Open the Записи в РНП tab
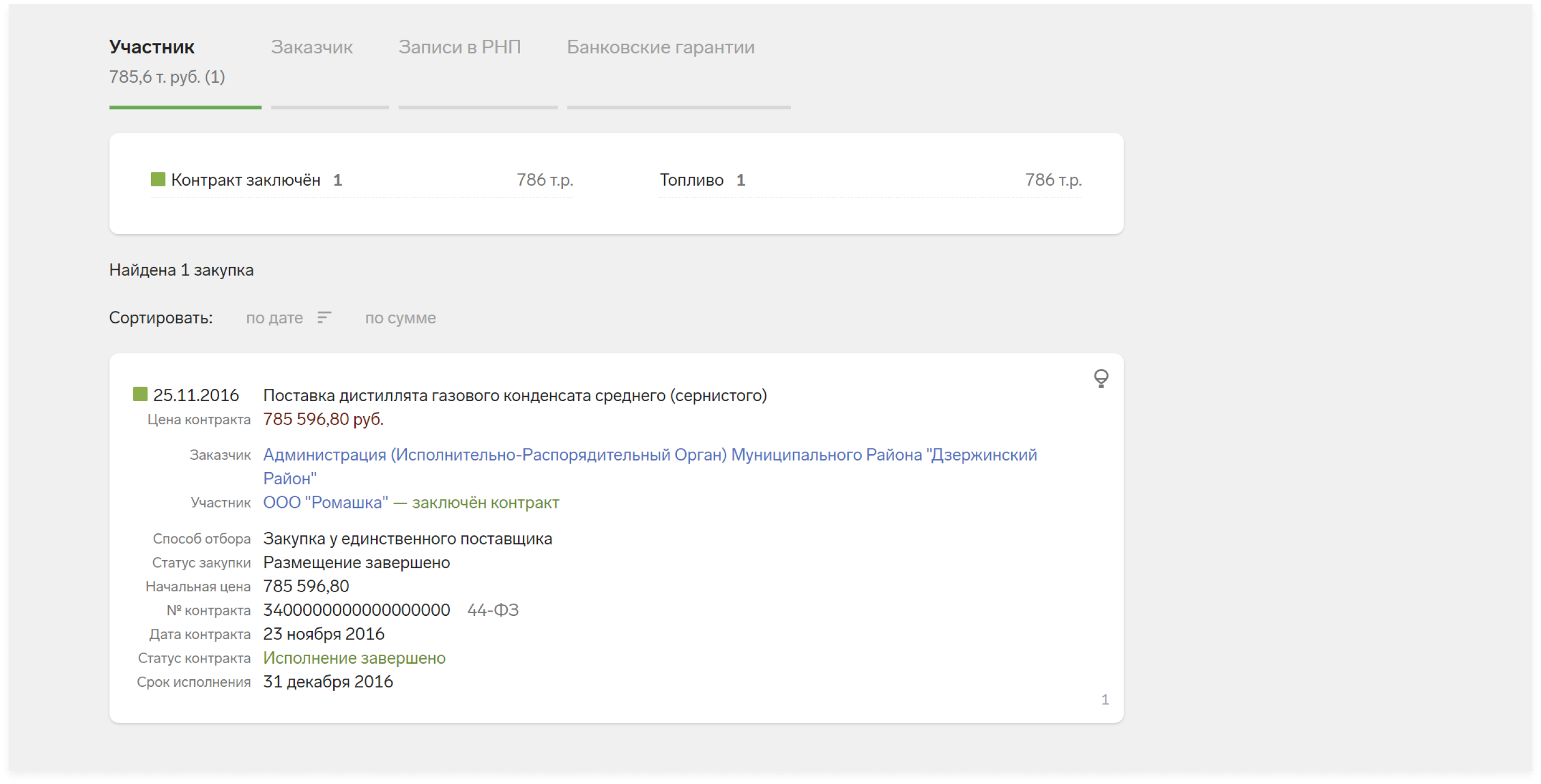The height and width of the screenshot is (784, 1541). 459,47
